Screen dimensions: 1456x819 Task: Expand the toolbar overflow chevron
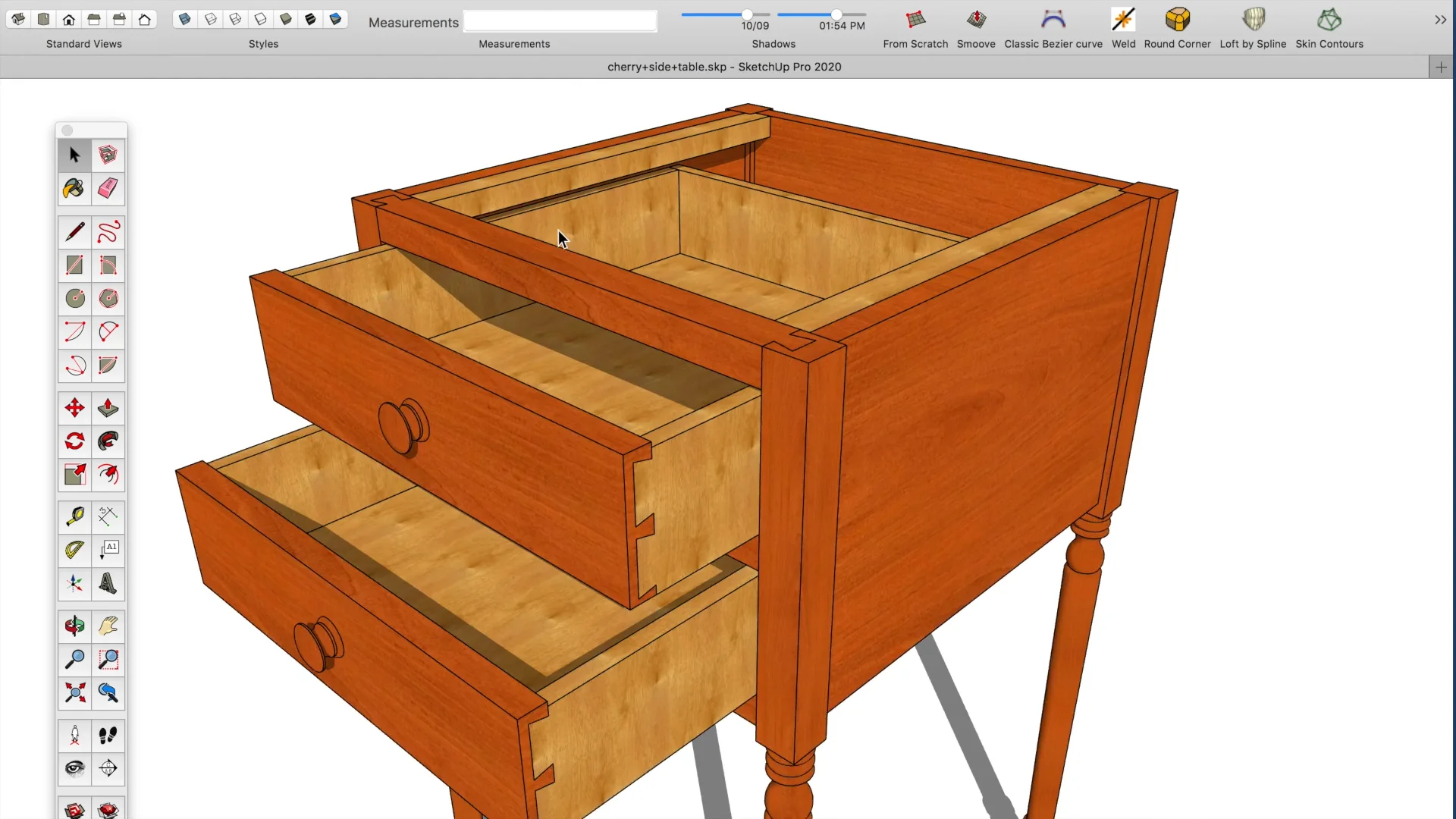click(1440, 20)
